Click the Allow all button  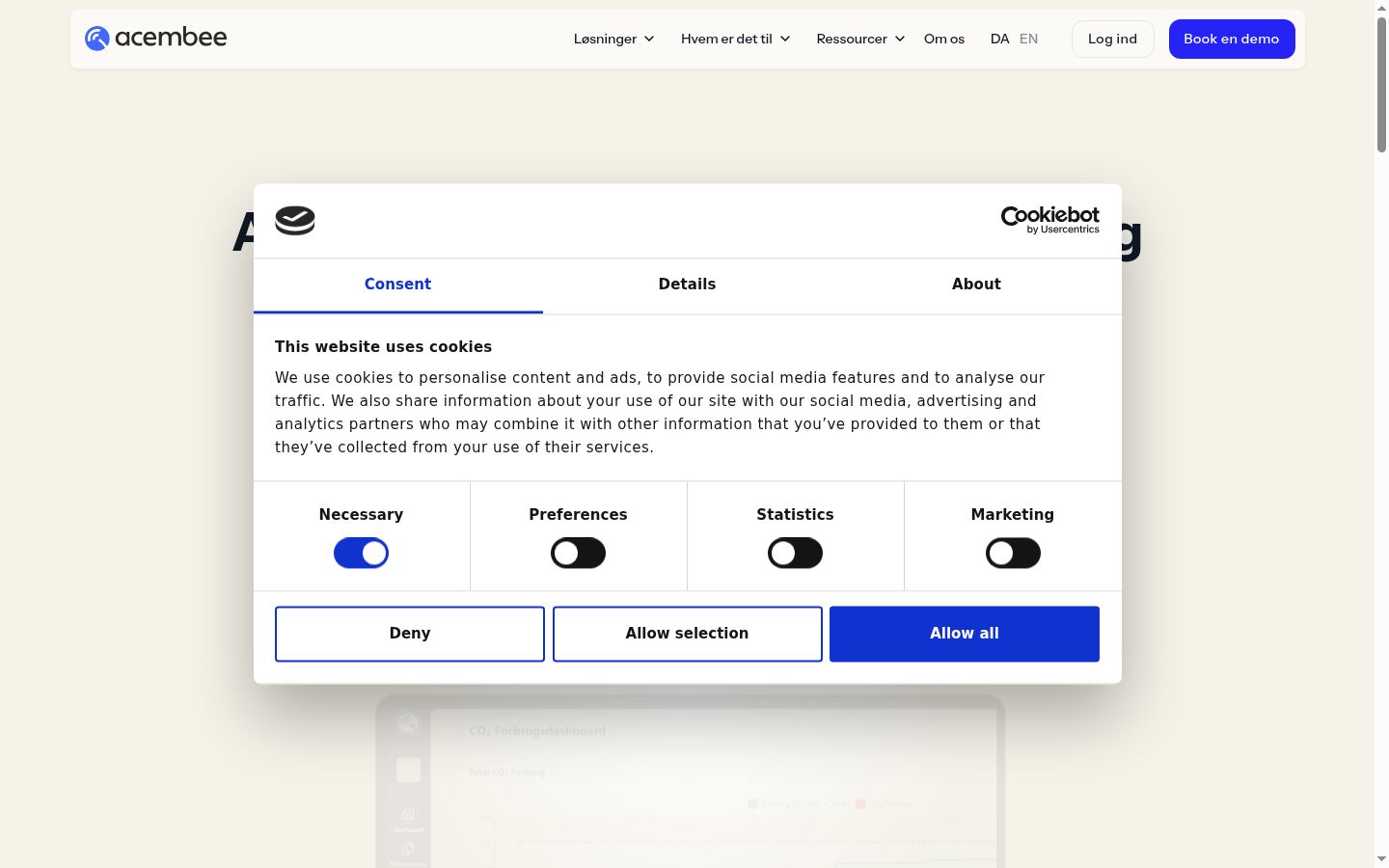click(x=965, y=634)
